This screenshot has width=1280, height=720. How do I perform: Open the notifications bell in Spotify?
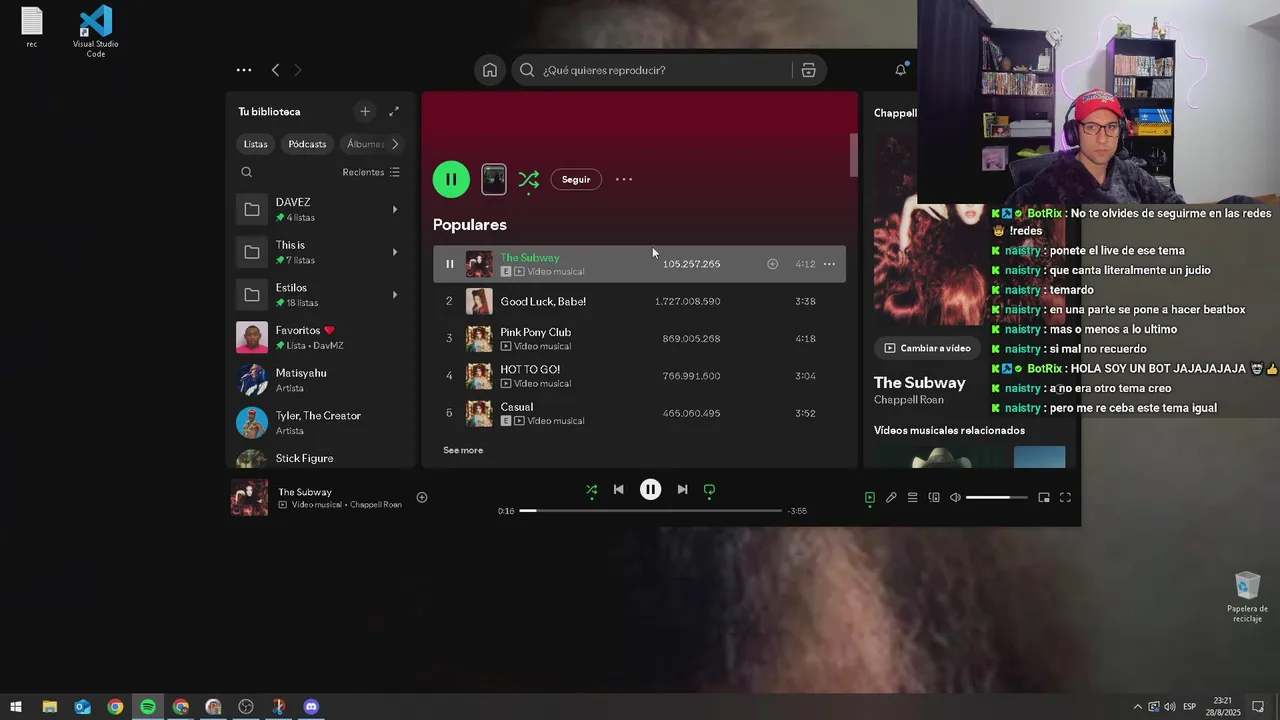901,70
